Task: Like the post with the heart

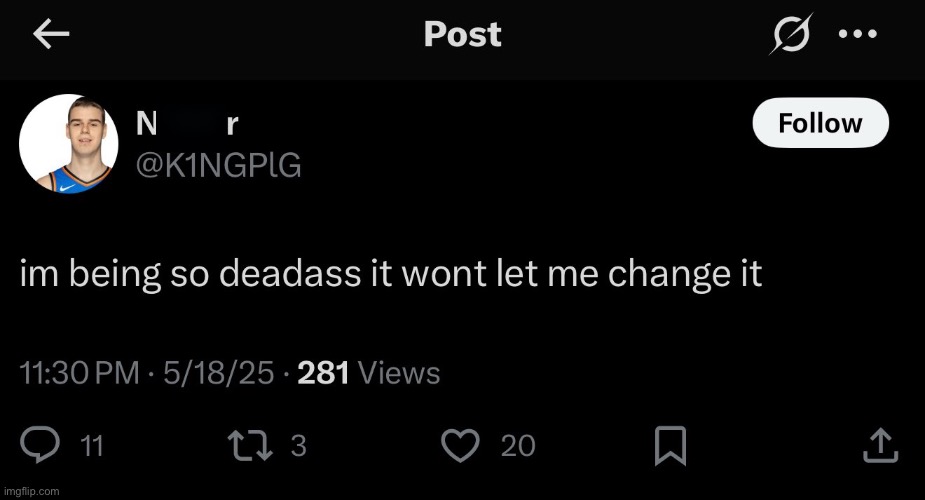Action: click(461, 445)
